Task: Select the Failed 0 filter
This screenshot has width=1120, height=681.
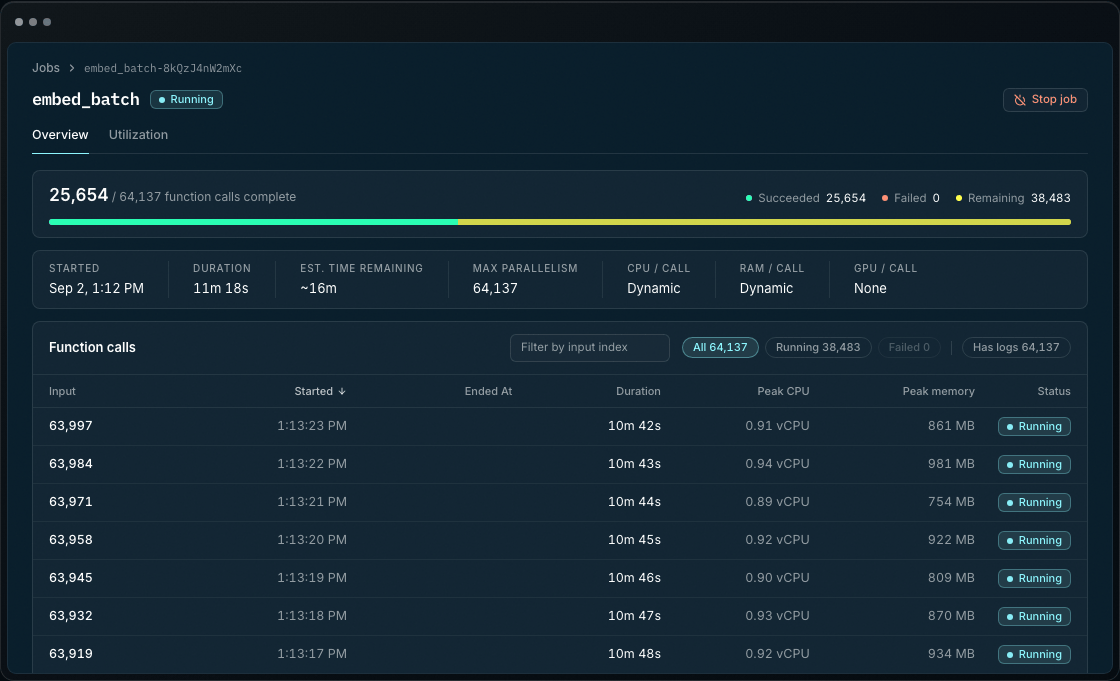Action: 909,347
